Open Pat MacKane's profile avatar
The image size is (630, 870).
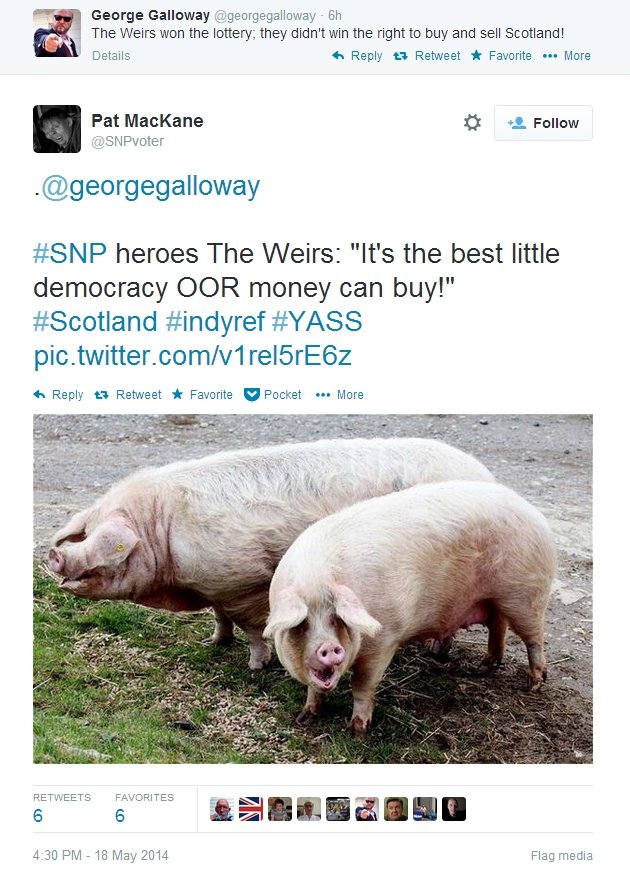tap(57, 129)
